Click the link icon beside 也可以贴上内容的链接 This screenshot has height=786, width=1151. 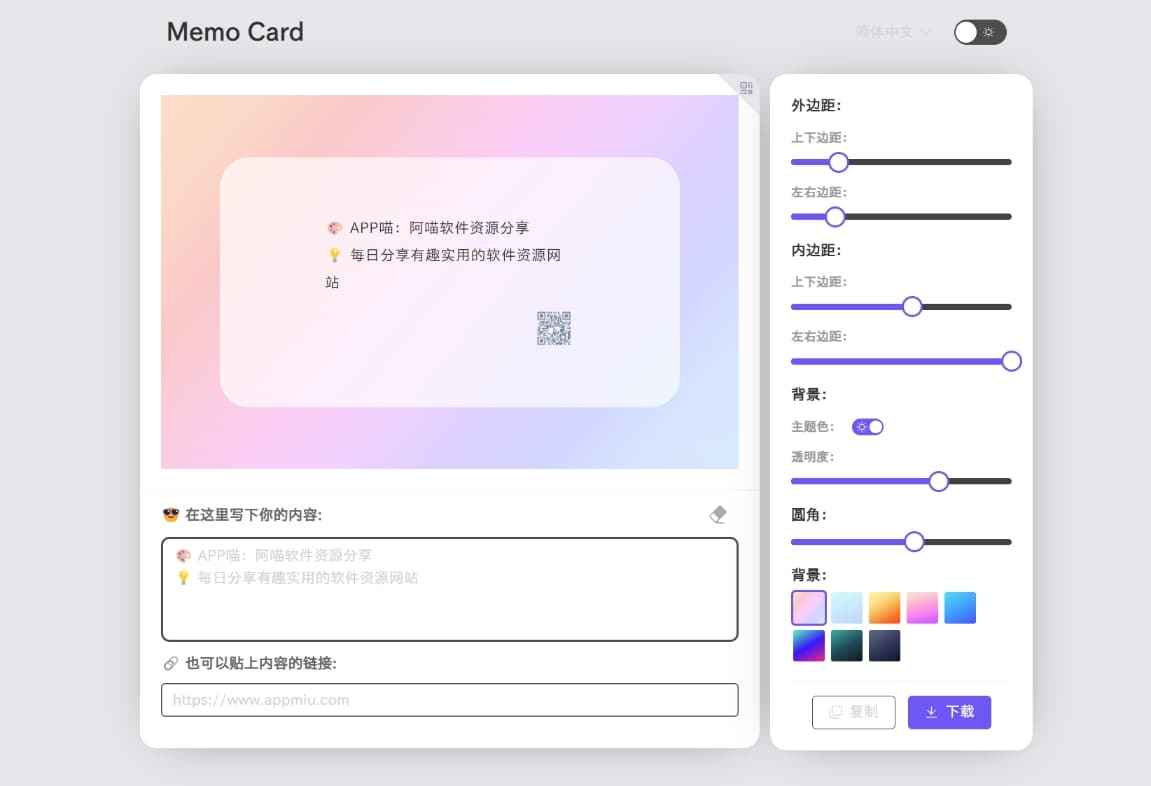tap(171, 663)
